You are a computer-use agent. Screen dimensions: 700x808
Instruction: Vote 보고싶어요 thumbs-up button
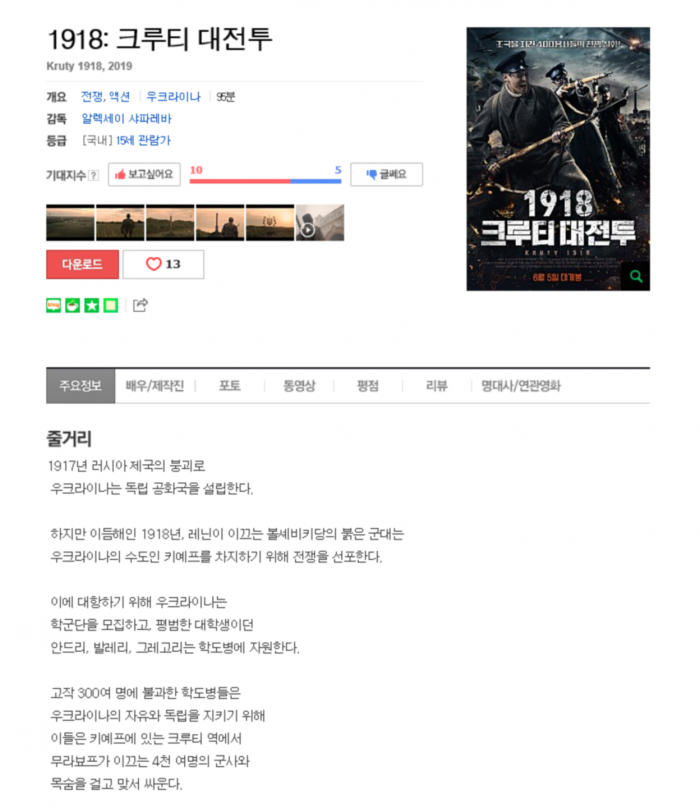point(144,175)
